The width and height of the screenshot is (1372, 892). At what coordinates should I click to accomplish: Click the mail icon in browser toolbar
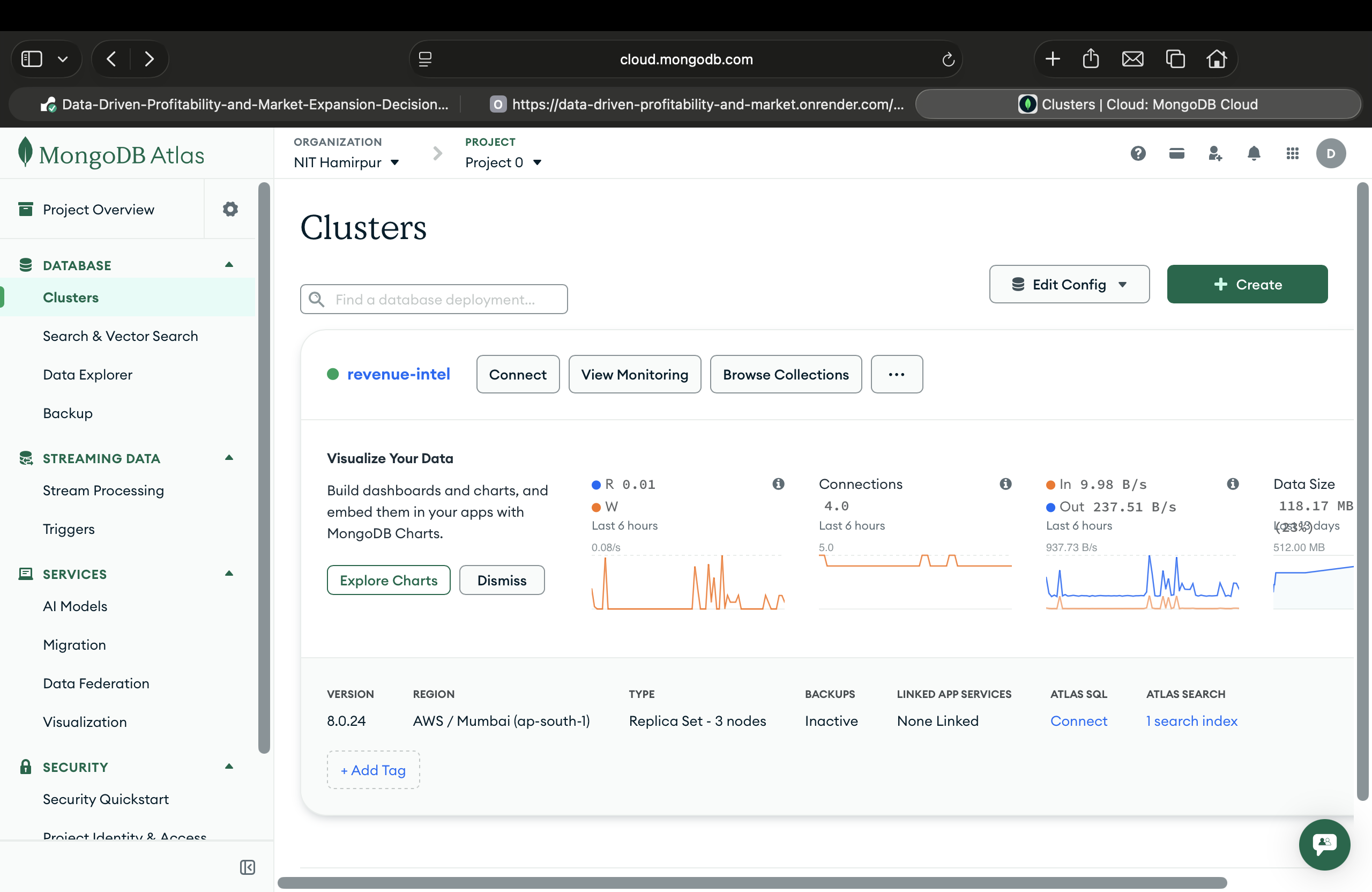(1133, 59)
